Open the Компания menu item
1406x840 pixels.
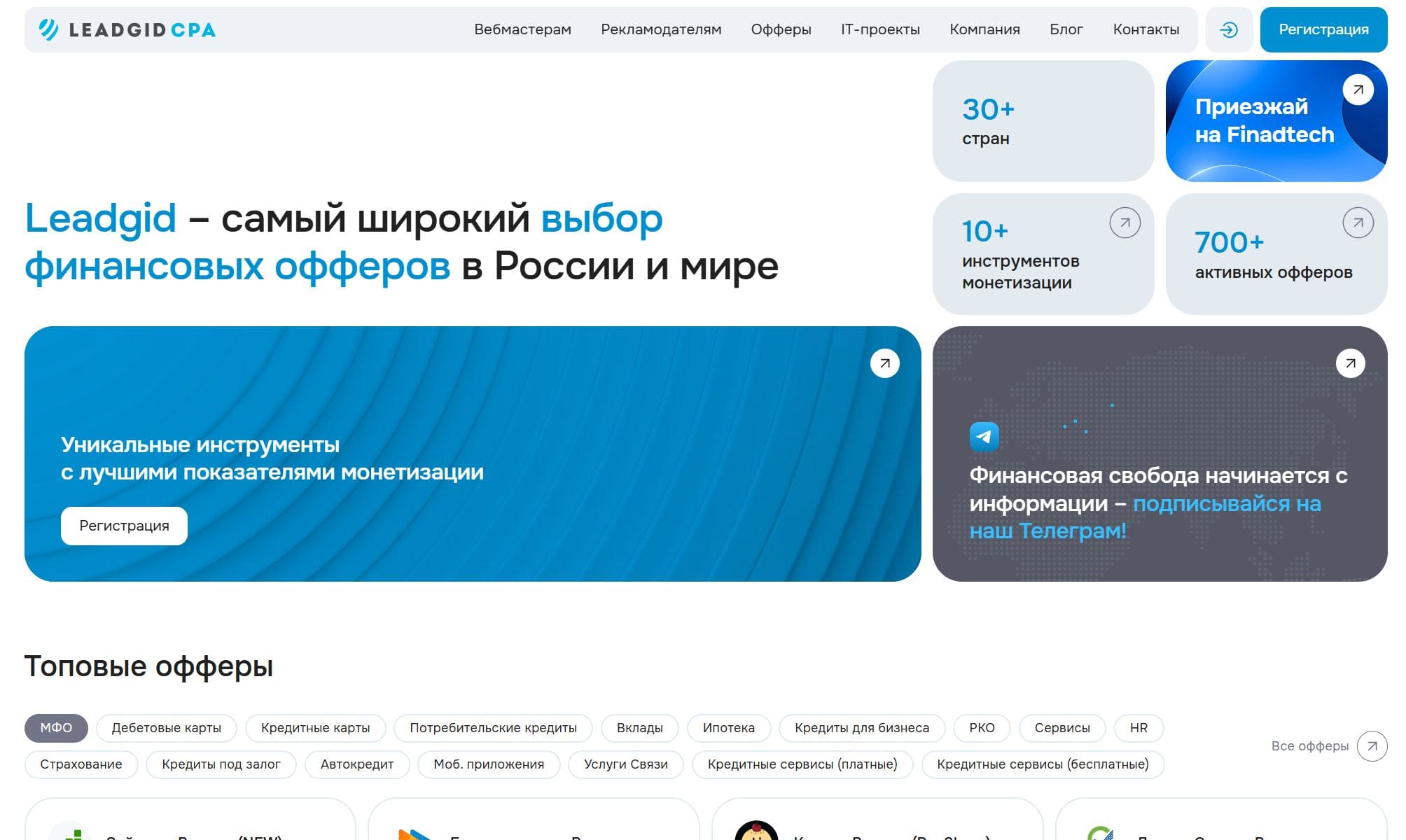tap(984, 29)
